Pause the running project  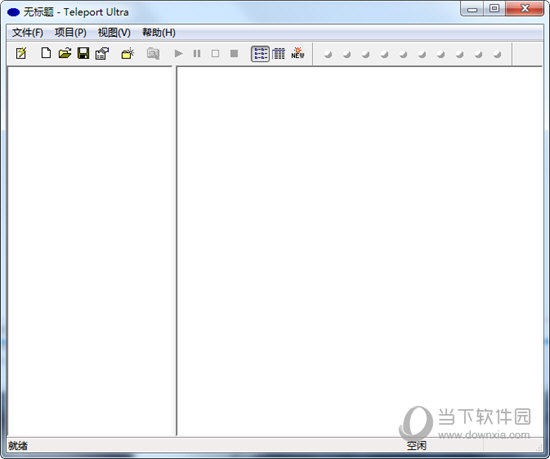pyautogui.click(x=197, y=54)
